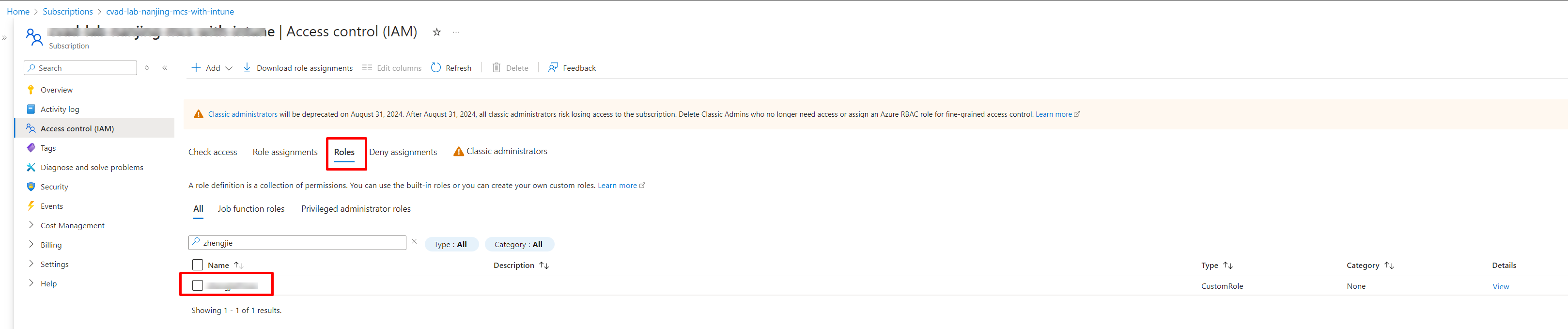This screenshot has width=1568, height=329.
Task: Tick the select-all Name header checkbox
Action: (x=197, y=265)
